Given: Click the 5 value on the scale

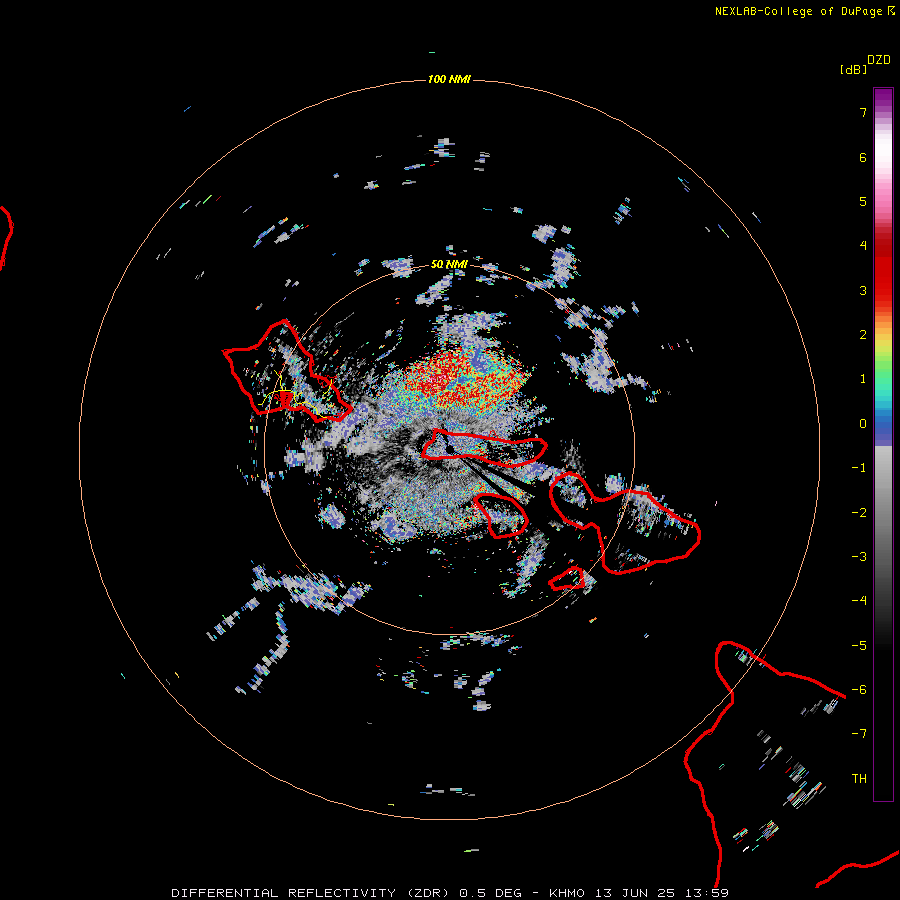Looking at the screenshot, I should [863, 201].
